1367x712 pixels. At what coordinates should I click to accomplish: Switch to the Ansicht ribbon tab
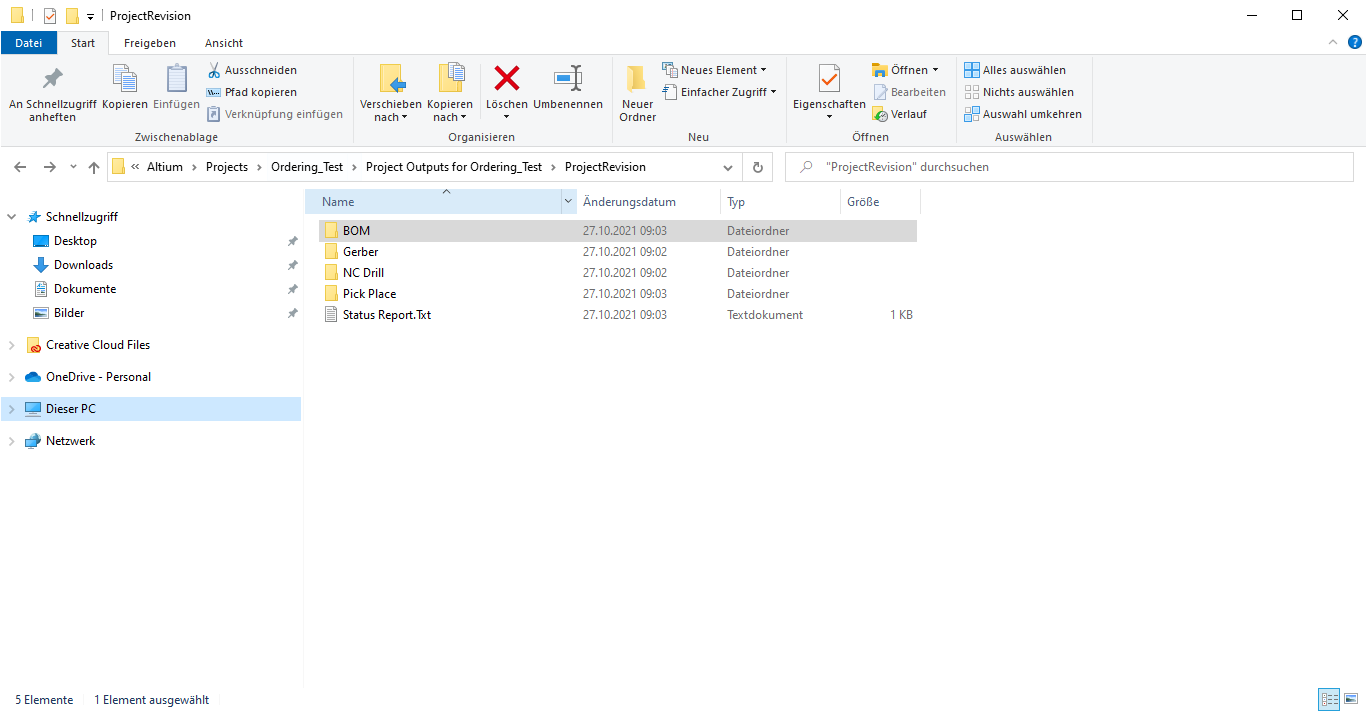click(x=224, y=43)
